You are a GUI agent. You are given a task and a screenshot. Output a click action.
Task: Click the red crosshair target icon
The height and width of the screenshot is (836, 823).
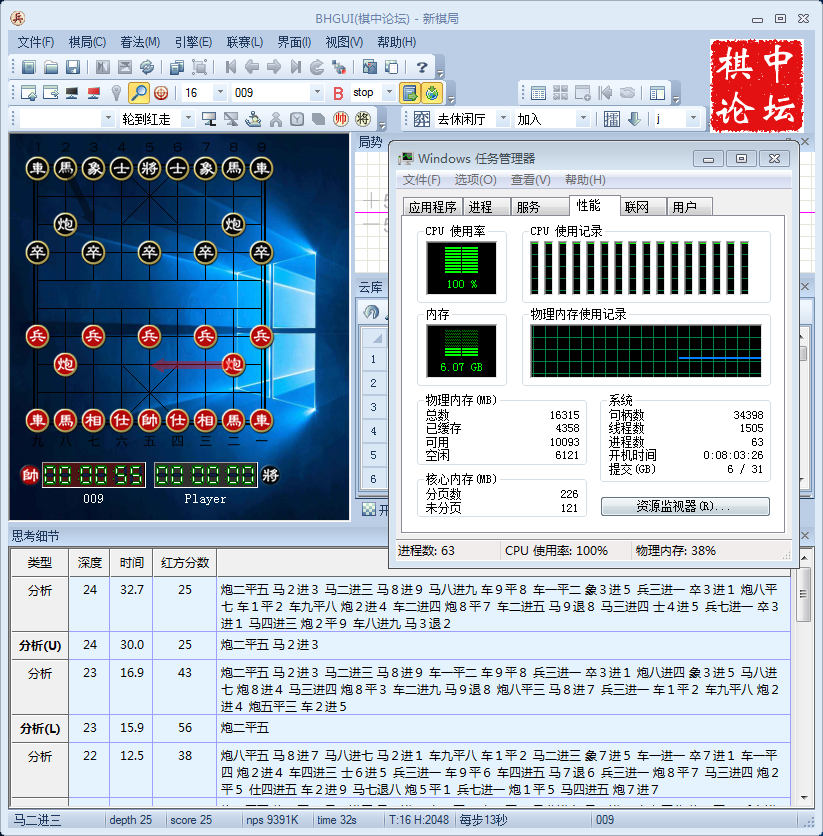tap(161, 93)
